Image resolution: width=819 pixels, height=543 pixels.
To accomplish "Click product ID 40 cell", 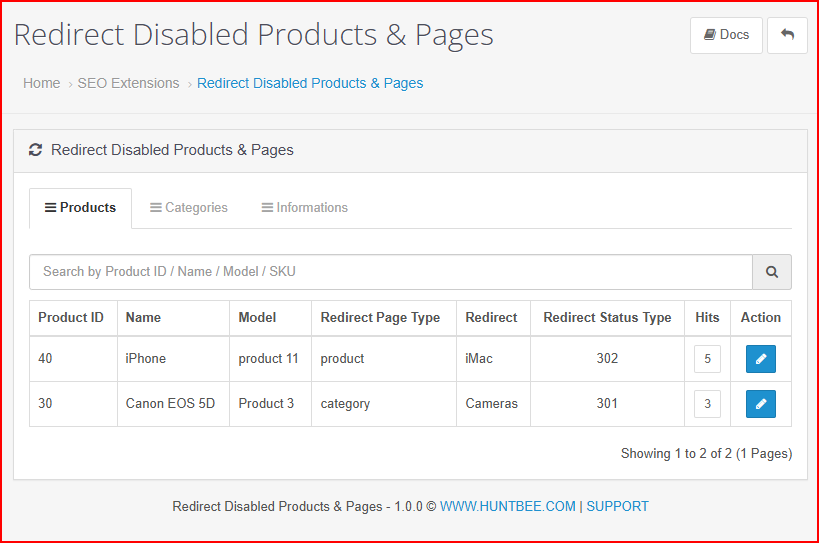I will click(73, 359).
